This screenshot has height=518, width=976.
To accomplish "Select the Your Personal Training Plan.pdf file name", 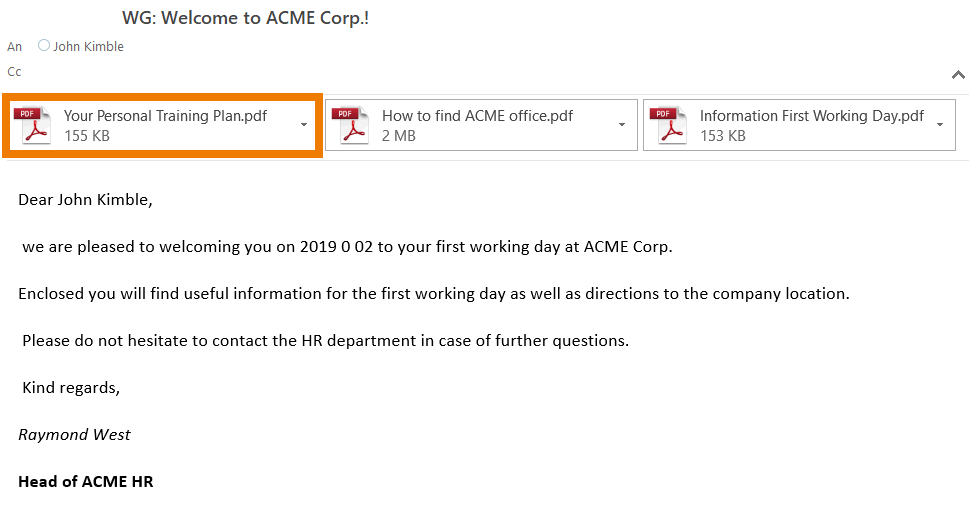I will (165, 116).
